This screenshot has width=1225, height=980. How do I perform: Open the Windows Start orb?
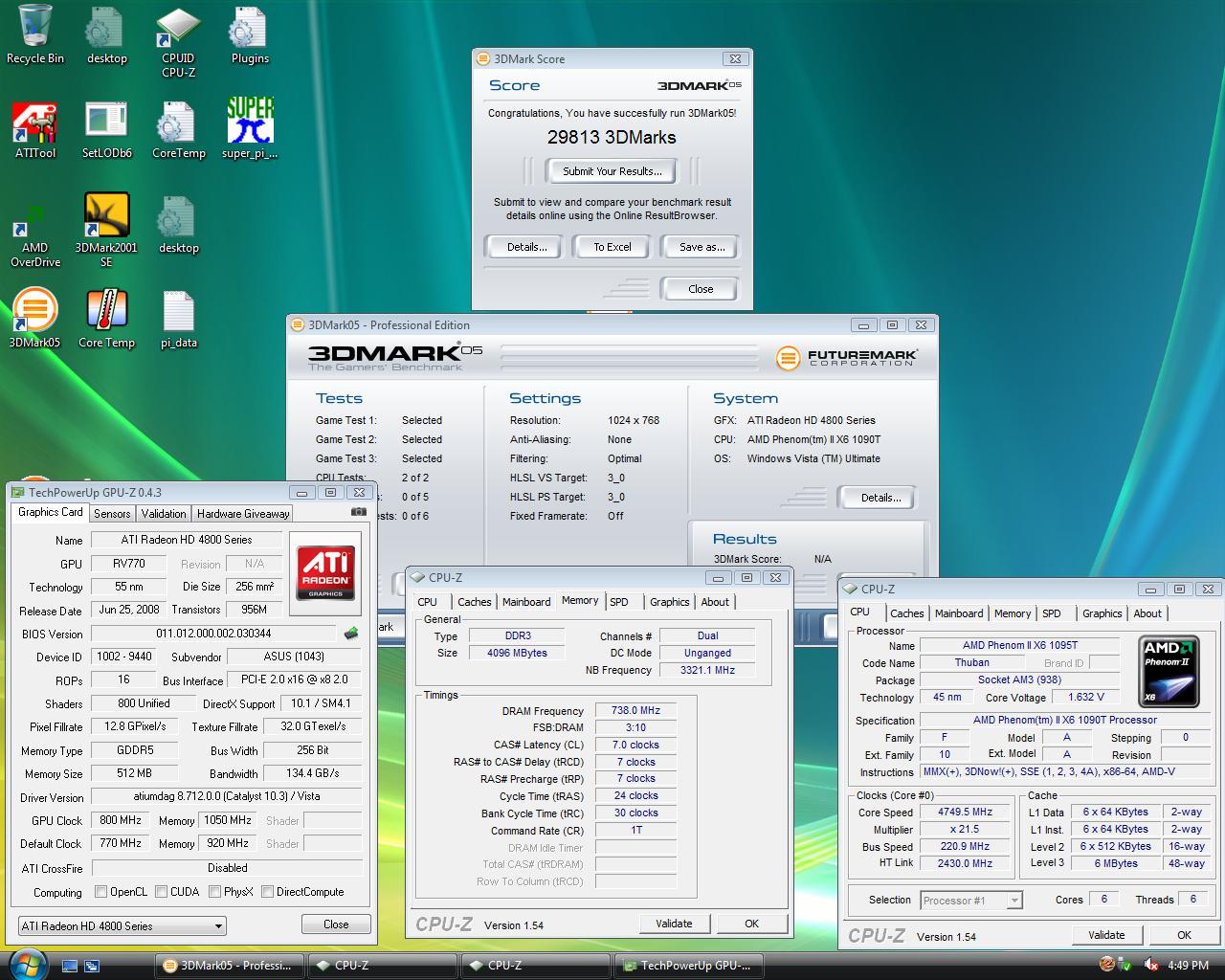26,963
